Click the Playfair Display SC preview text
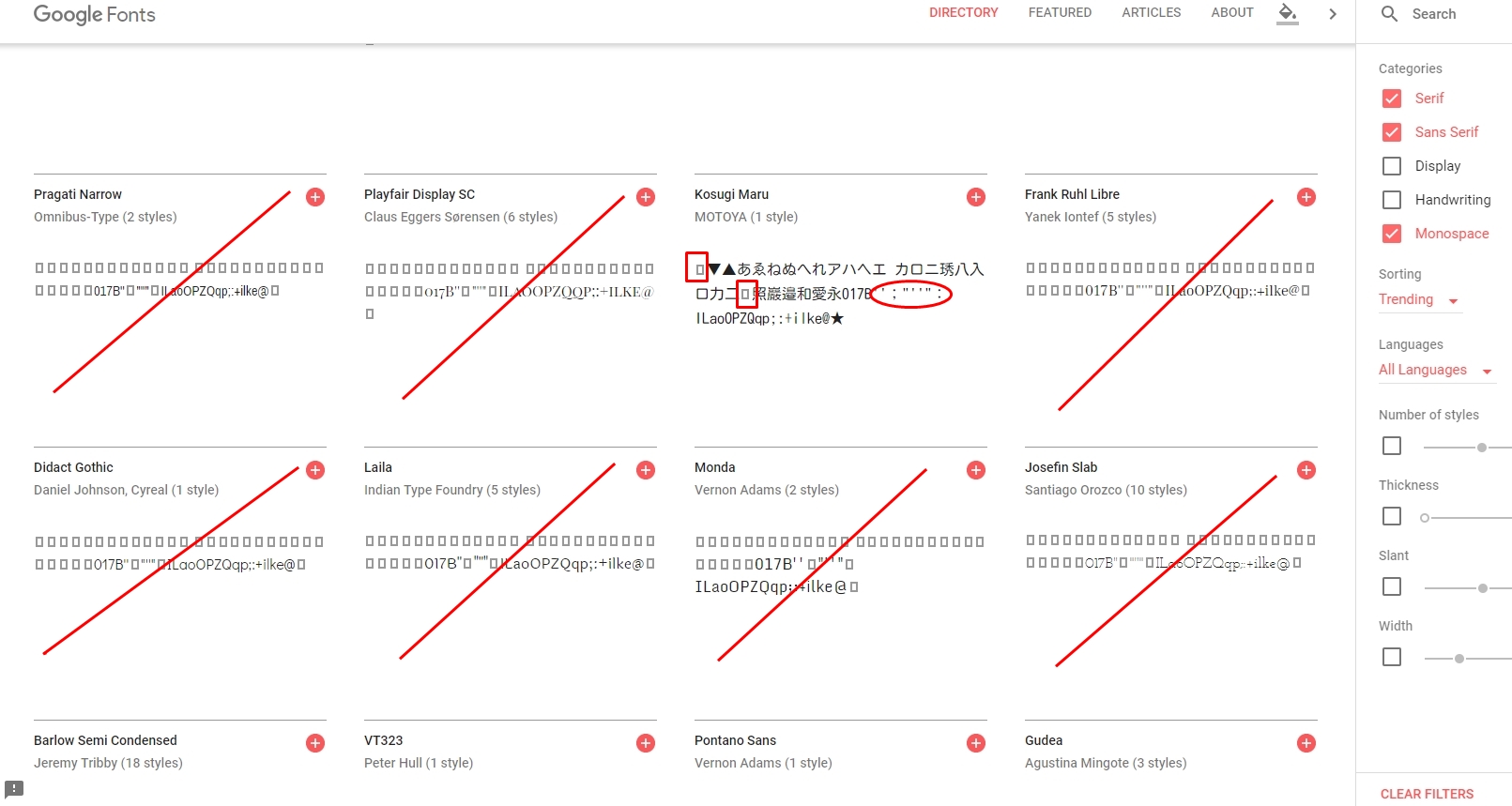 tap(510, 292)
